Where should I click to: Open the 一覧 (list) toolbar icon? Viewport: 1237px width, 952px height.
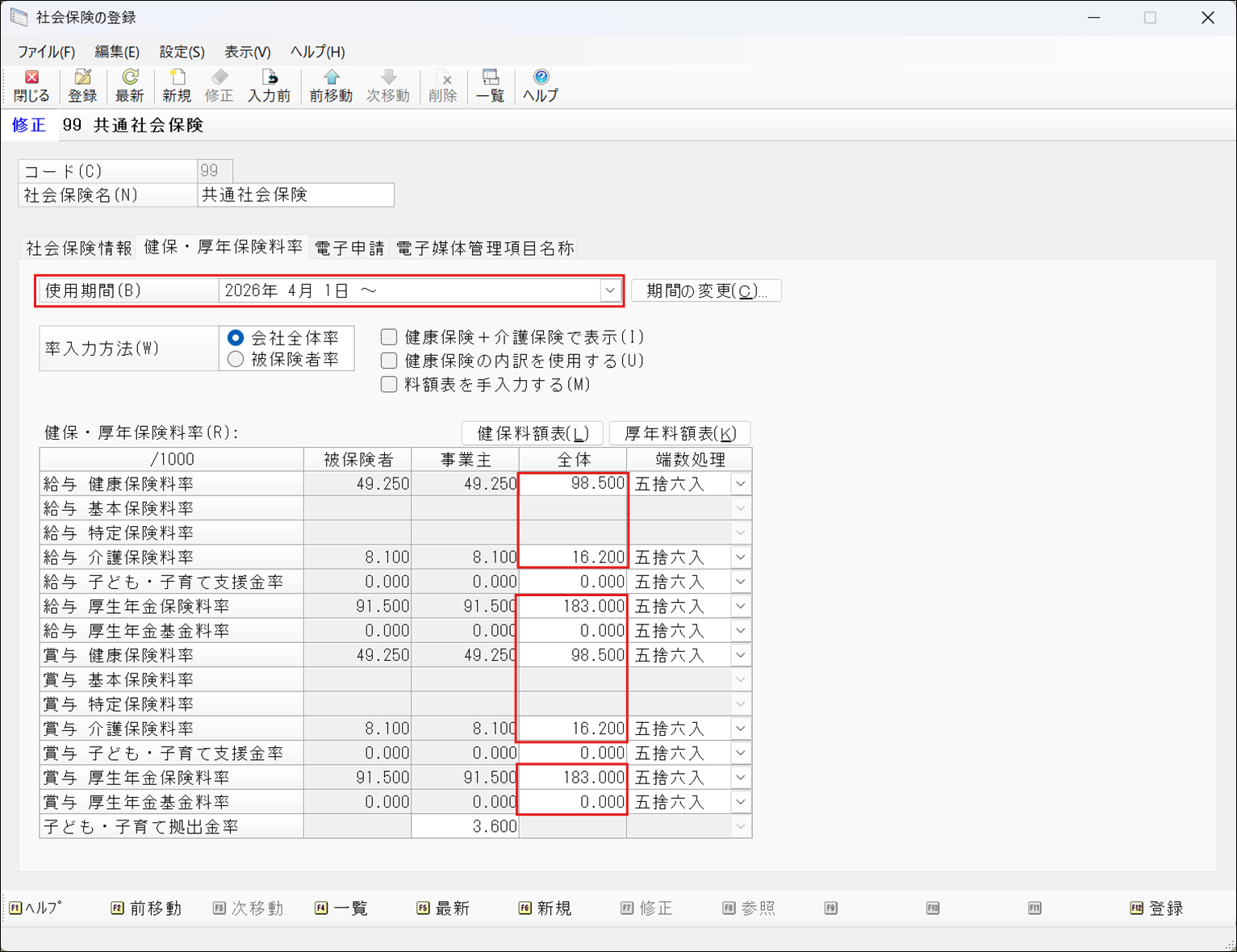click(490, 85)
